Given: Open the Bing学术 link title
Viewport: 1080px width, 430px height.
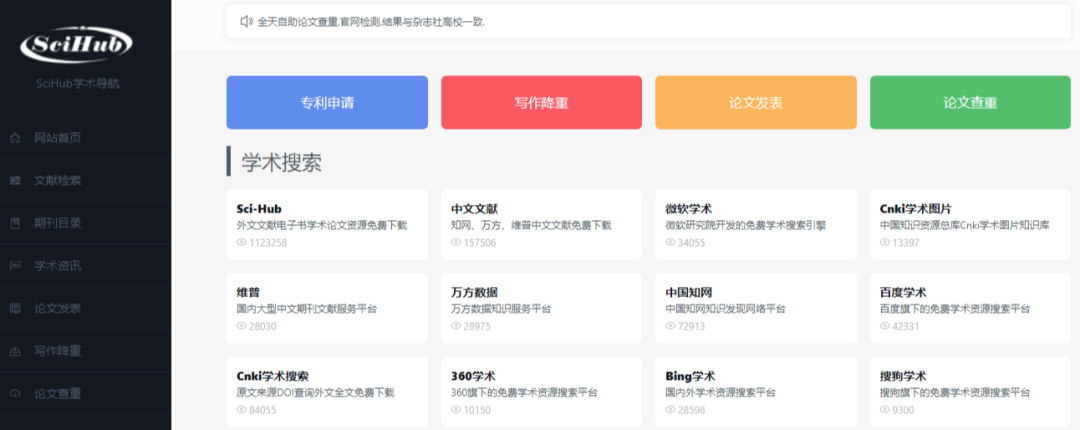Looking at the screenshot, I should [690, 377].
